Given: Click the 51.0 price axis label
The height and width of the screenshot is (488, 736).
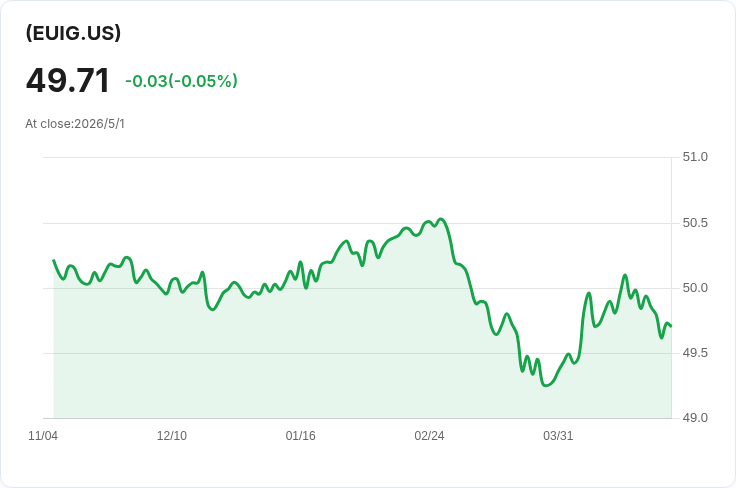Looking at the screenshot, I should pos(695,157).
